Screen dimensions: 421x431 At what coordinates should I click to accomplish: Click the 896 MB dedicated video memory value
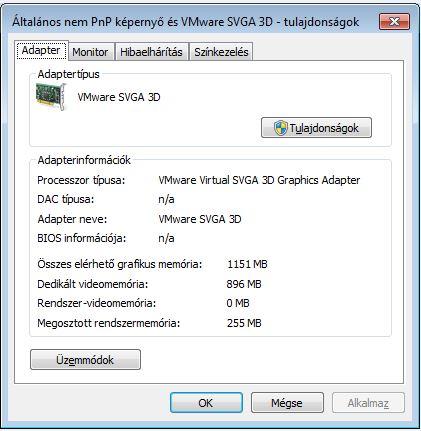click(x=244, y=284)
